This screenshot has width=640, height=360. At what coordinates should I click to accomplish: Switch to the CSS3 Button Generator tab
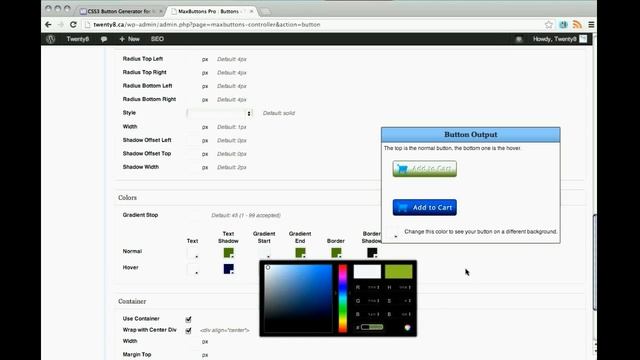pyautogui.click(x=119, y=11)
